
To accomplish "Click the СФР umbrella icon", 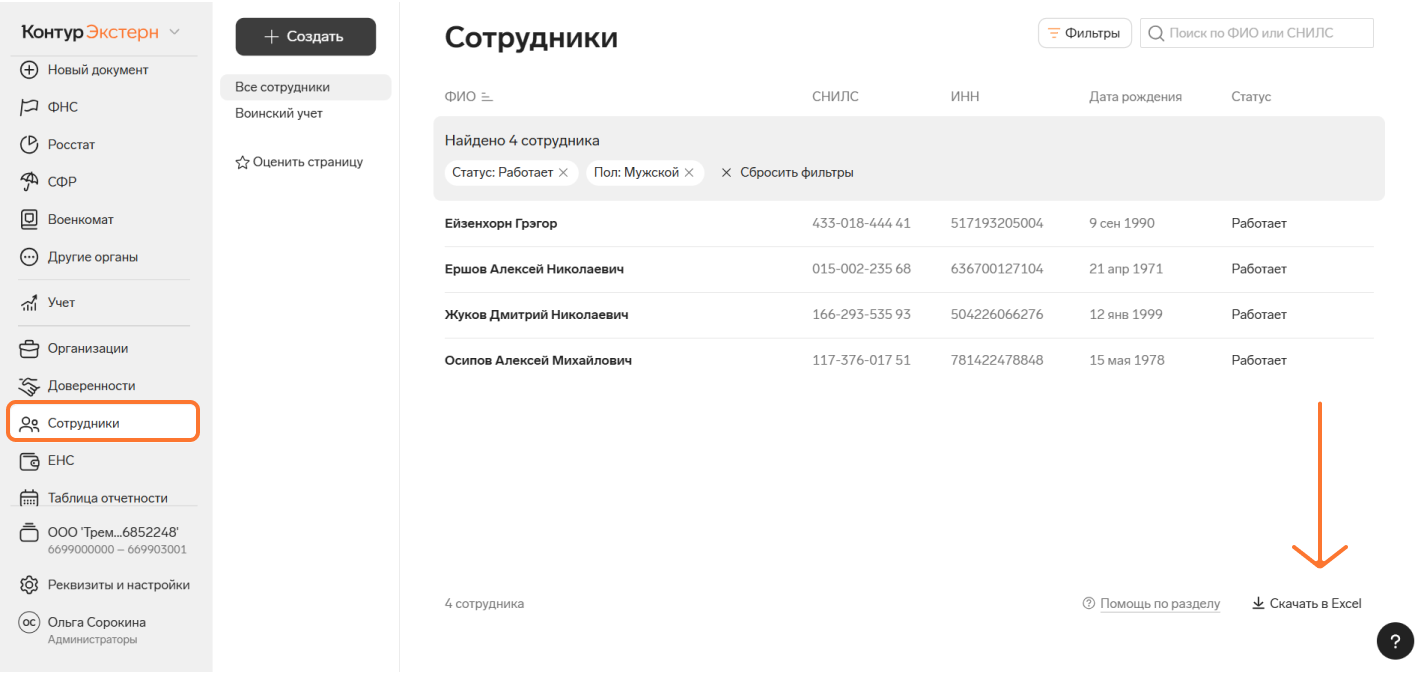I will point(29,182).
